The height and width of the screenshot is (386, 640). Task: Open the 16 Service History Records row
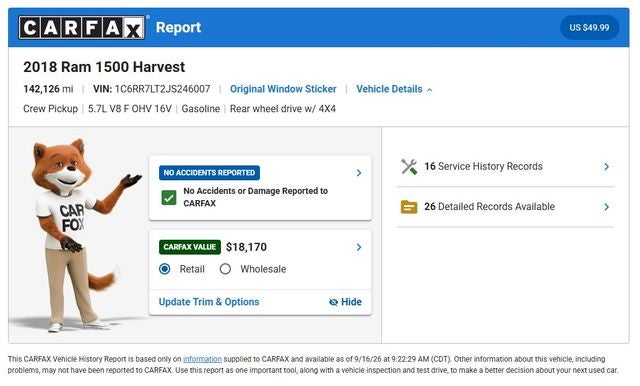click(505, 166)
